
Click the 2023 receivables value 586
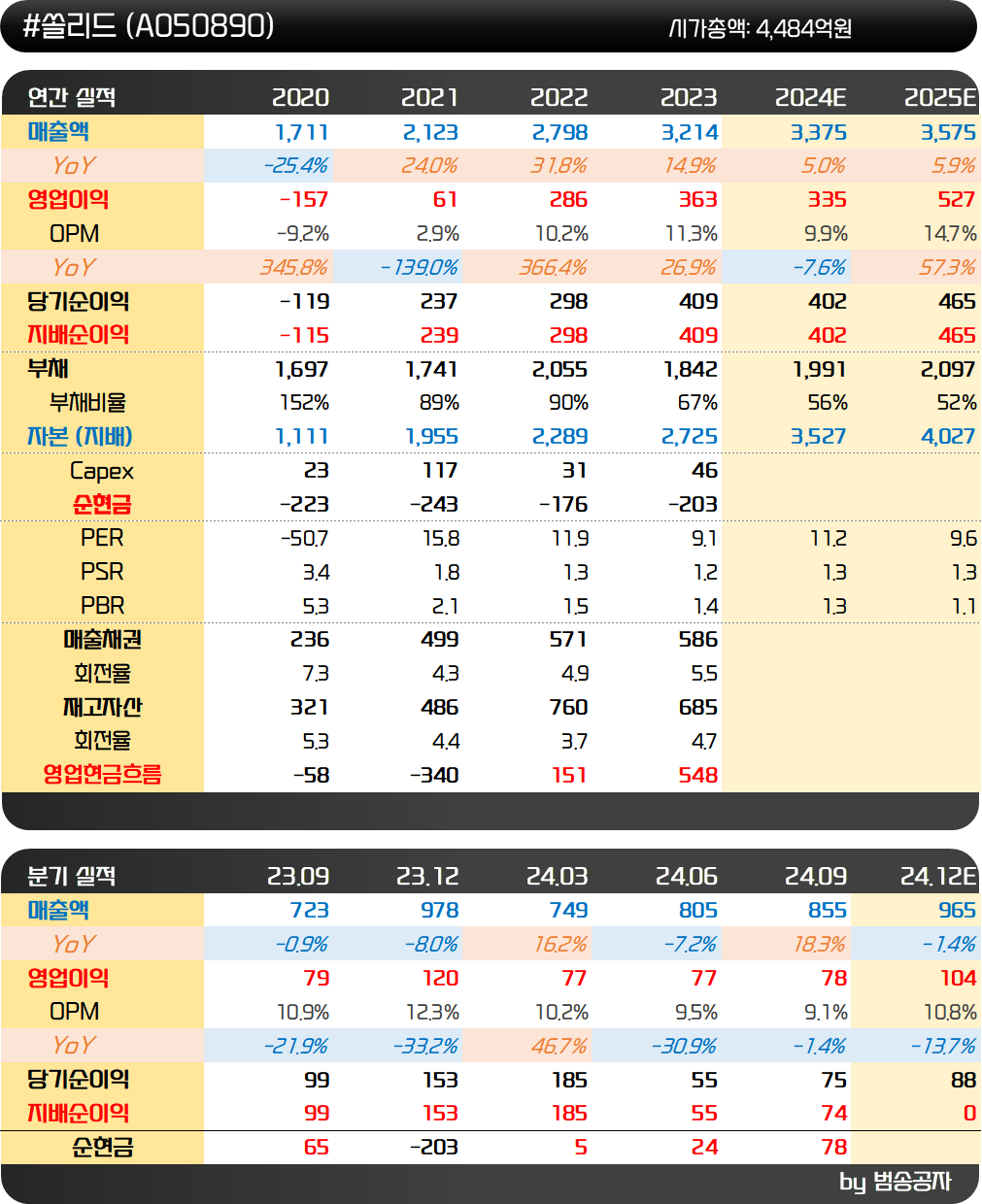click(698, 640)
